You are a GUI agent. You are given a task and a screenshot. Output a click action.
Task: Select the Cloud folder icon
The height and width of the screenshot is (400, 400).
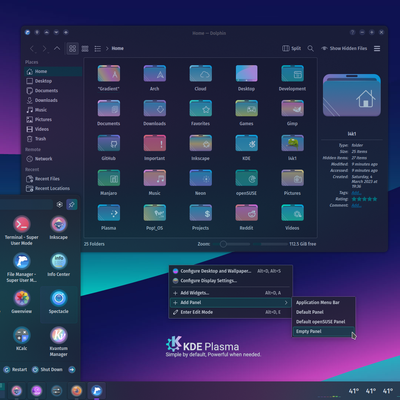[201, 74]
